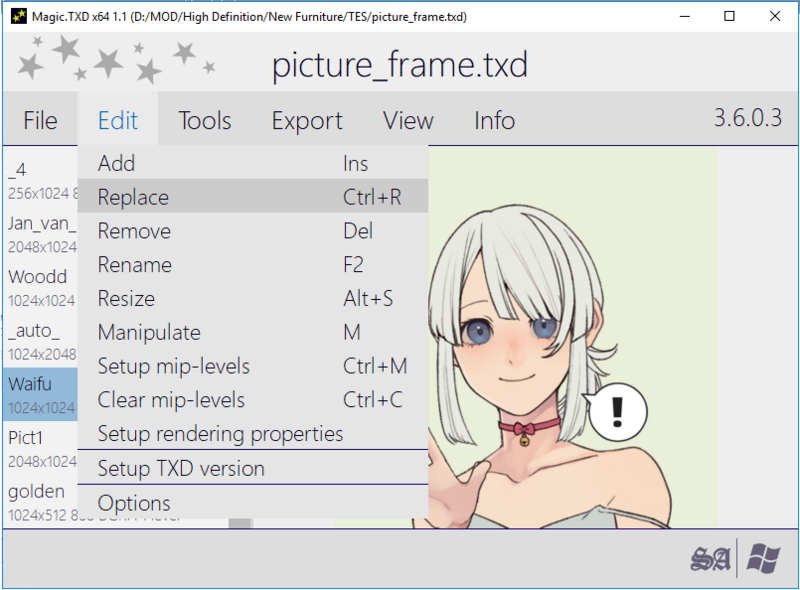This screenshot has height=590, width=800.
Task: Click the Waifu texture preview image
Action: click(572, 338)
